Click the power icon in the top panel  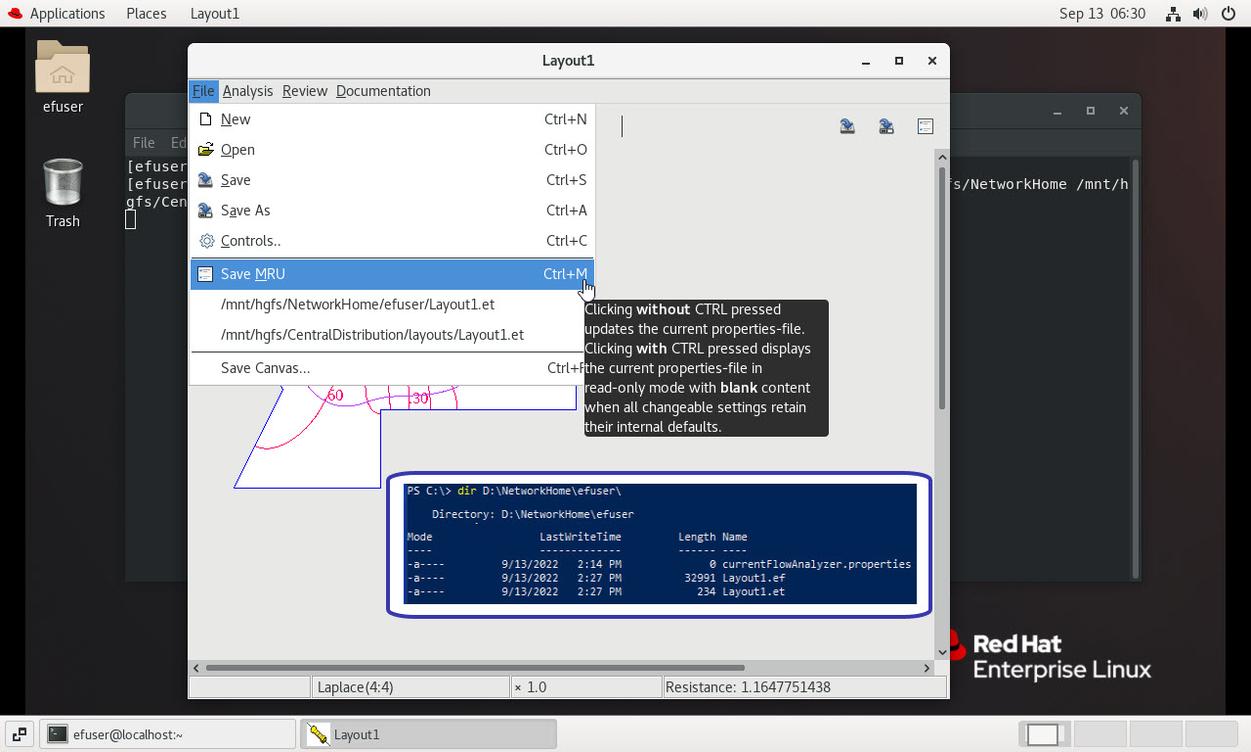point(1226,14)
